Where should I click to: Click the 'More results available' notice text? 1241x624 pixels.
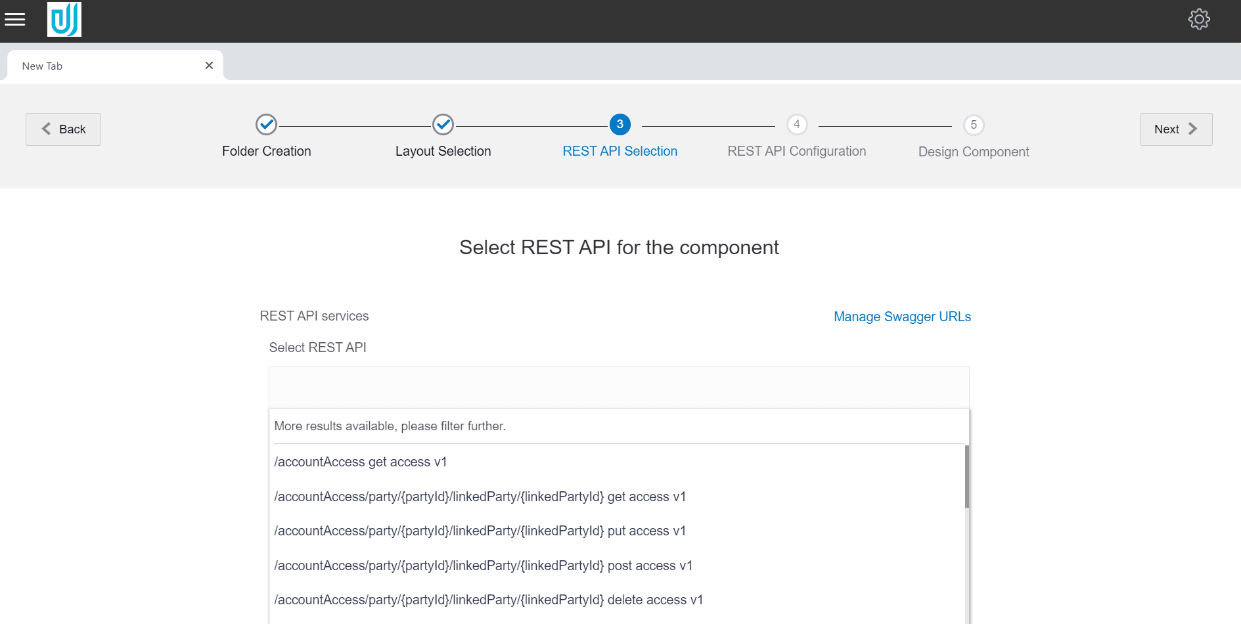[390, 426]
